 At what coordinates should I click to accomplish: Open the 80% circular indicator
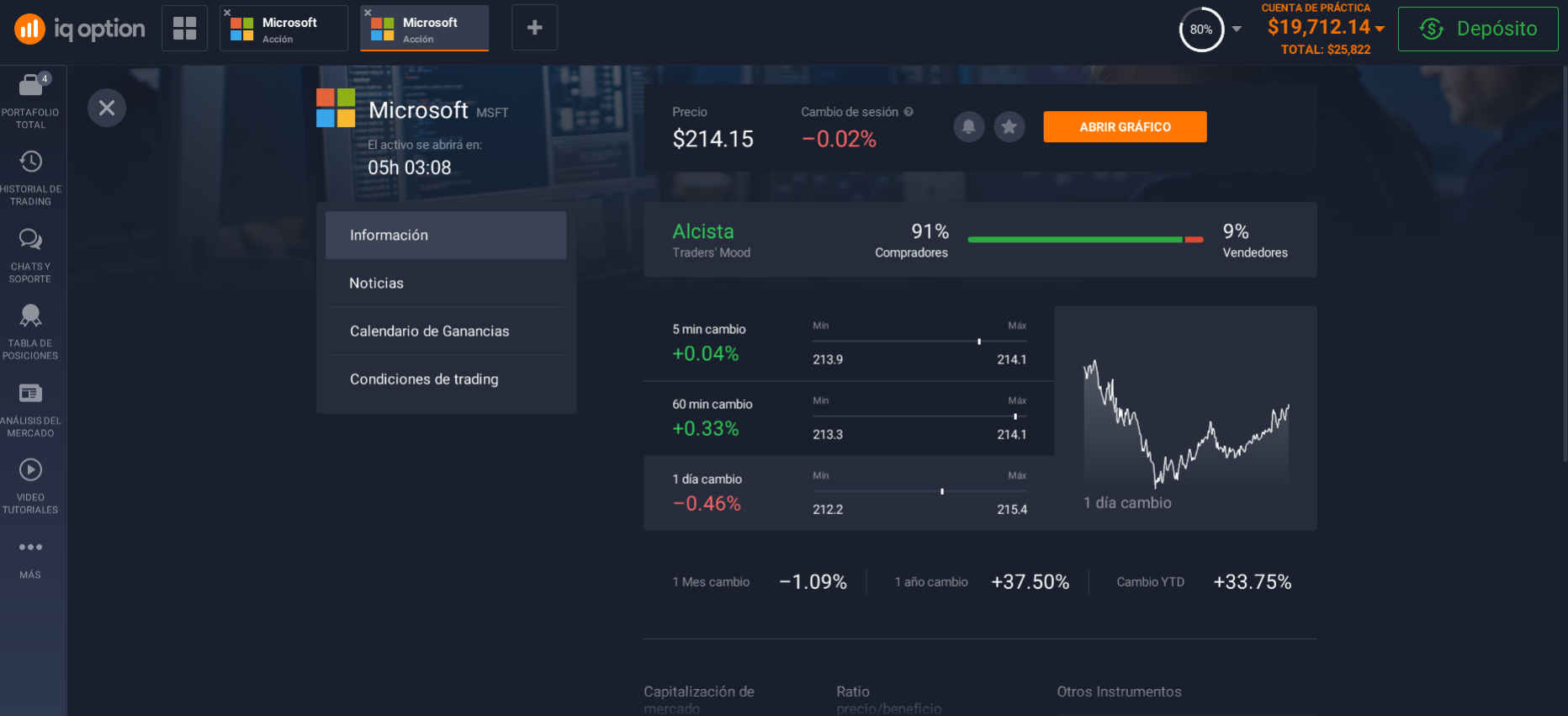coord(1201,29)
